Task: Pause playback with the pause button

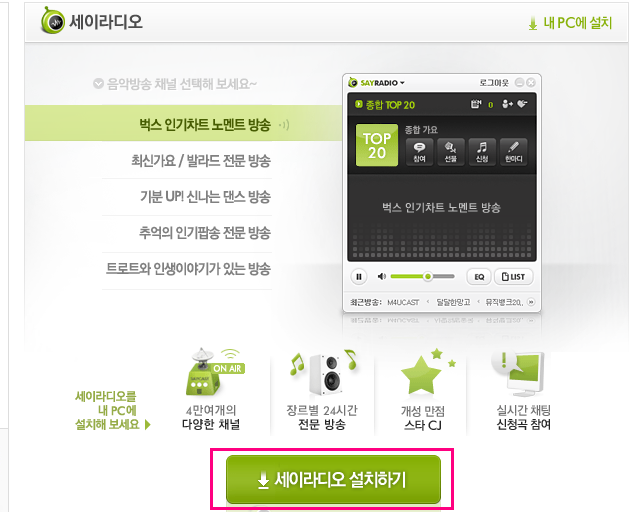Action: pos(359,277)
